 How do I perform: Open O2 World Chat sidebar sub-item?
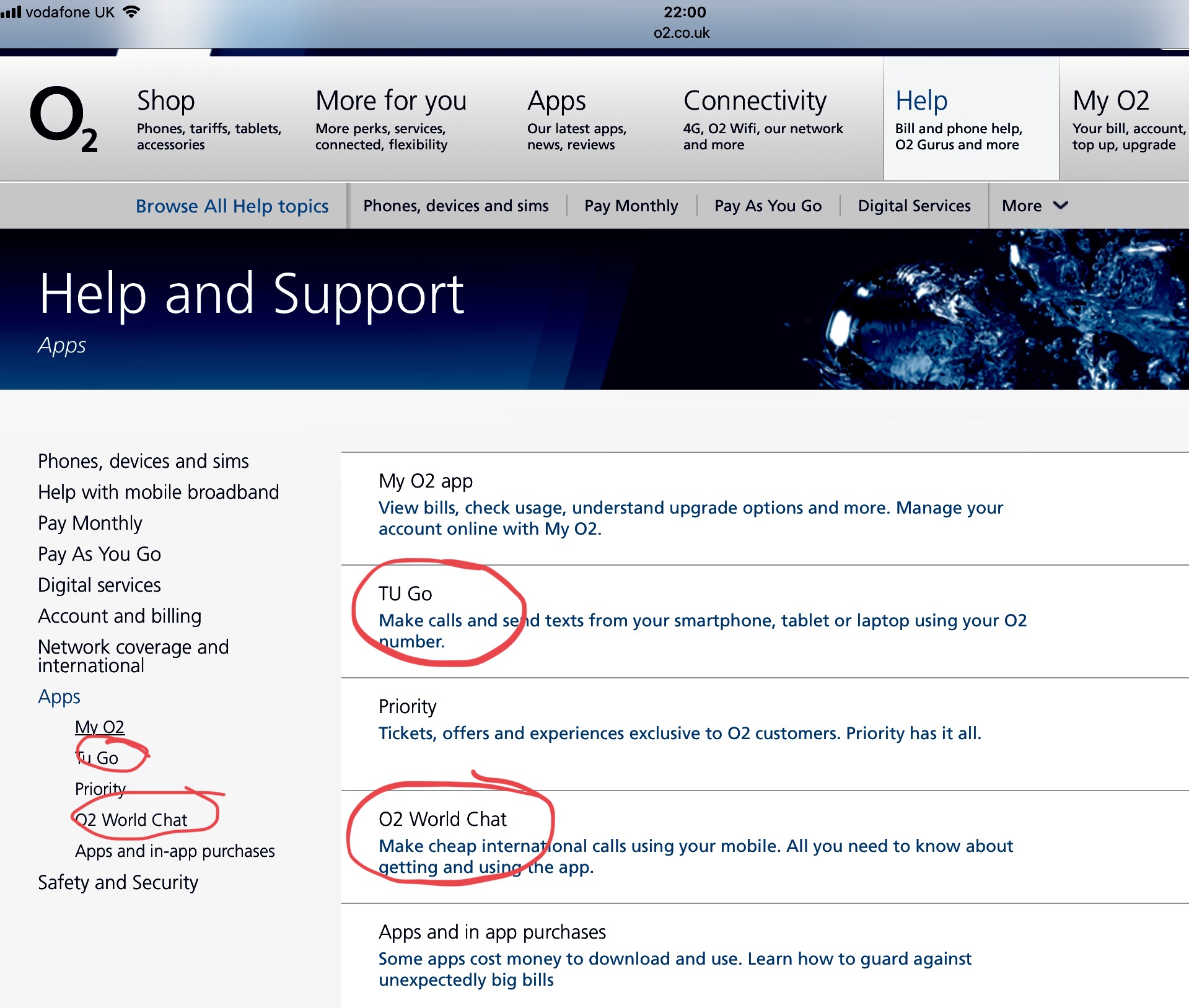click(131, 820)
